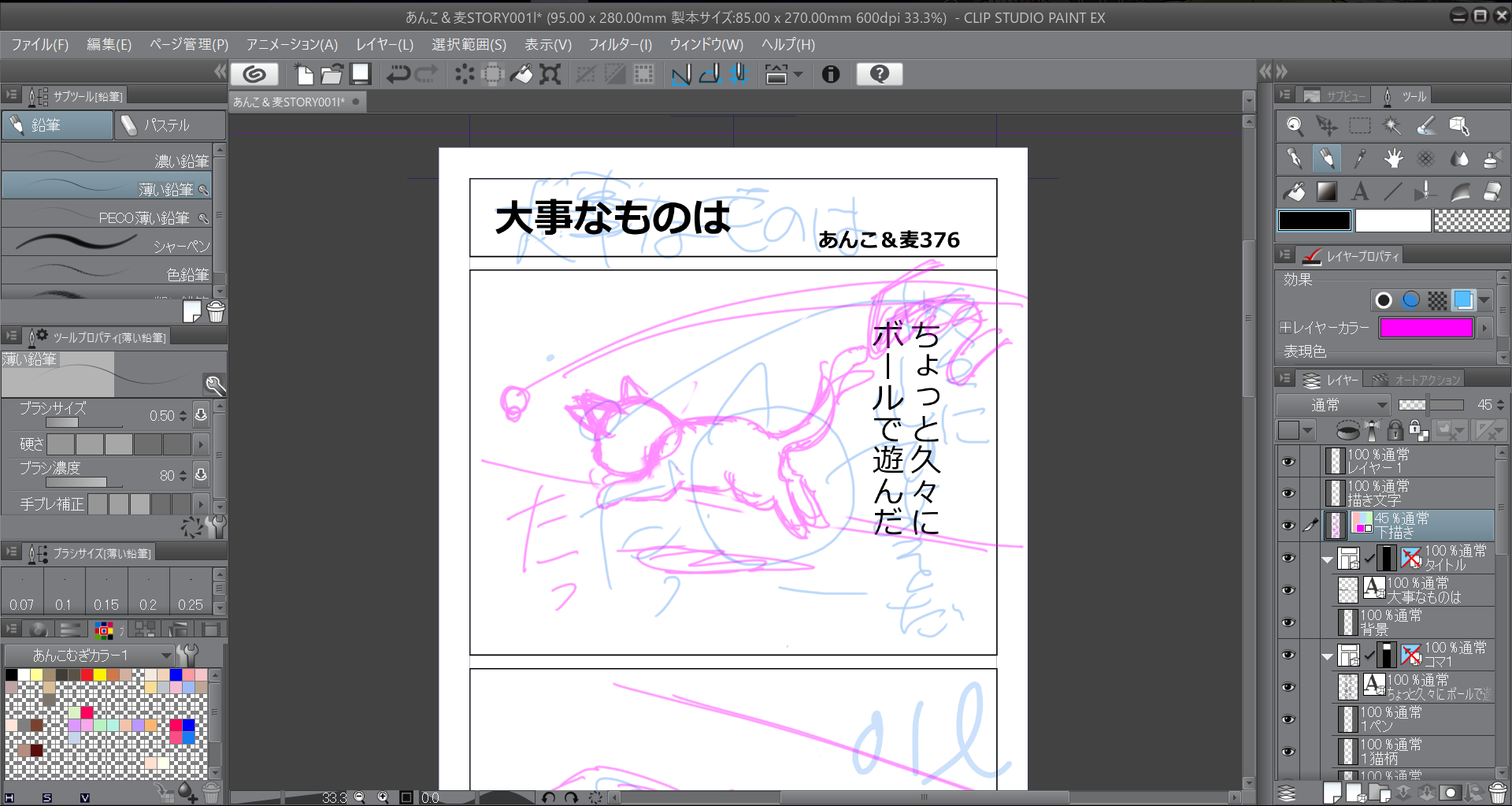The height and width of the screenshot is (806, 1512).
Task: Select the Eraser tool
Action: [1492, 191]
